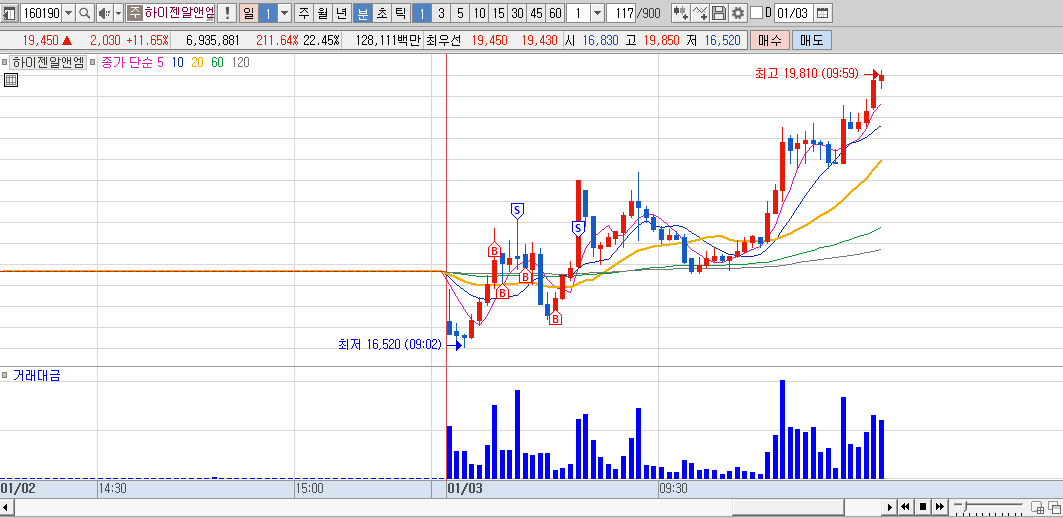Click the MA 5 legend label

click(x=160, y=62)
